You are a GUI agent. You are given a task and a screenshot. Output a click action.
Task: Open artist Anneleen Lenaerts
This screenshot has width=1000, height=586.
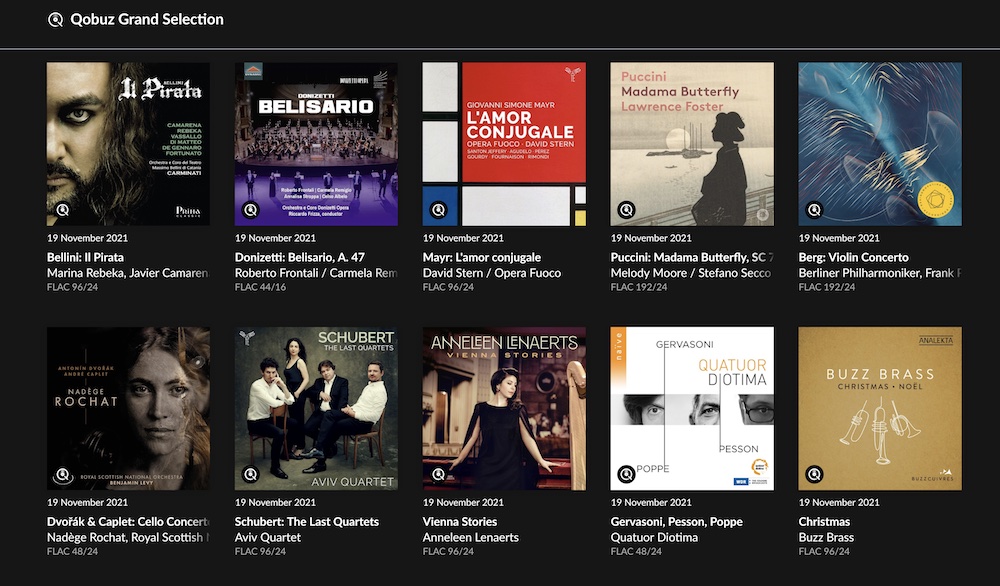[x=471, y=538]
